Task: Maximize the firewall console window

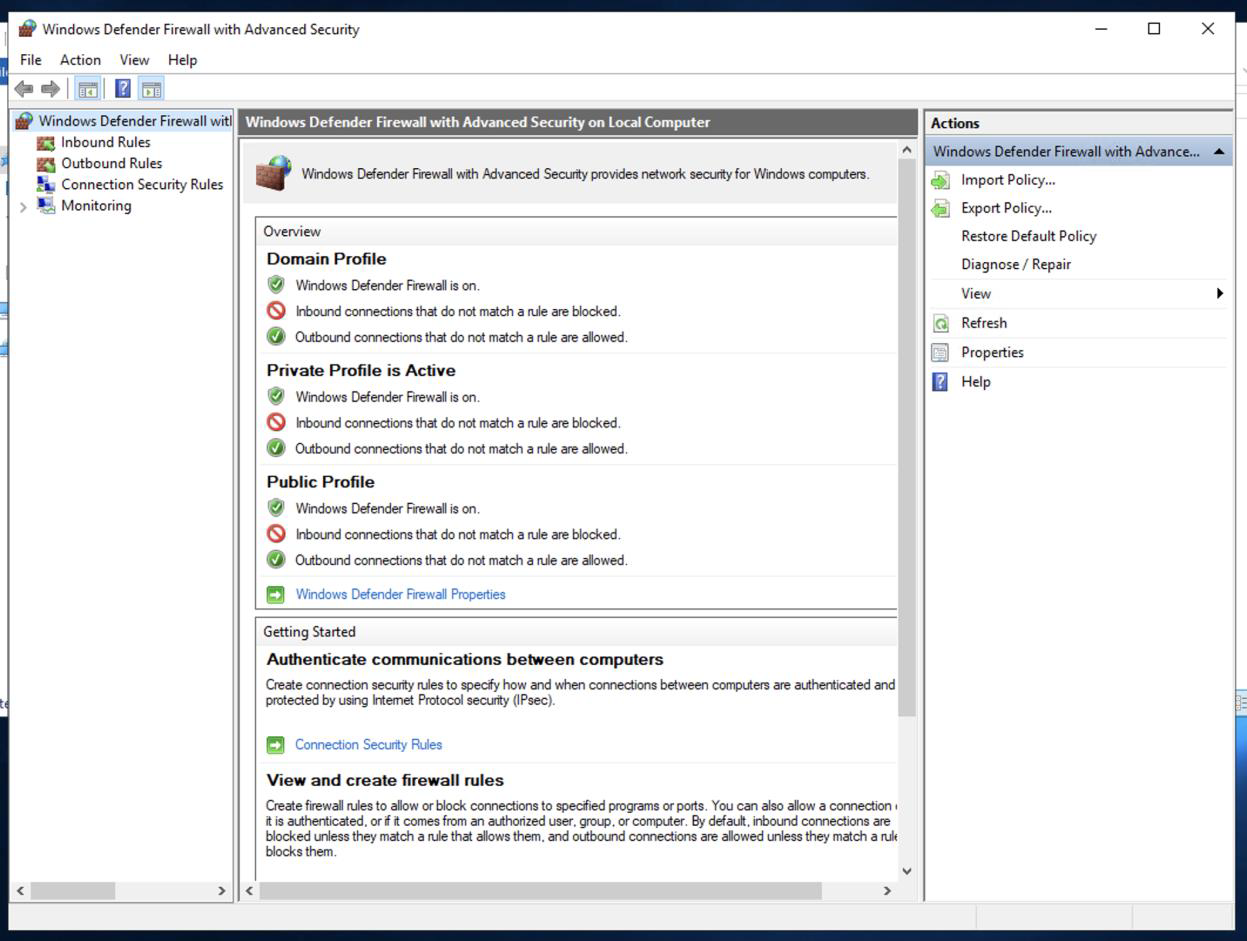Action: 1154,29
